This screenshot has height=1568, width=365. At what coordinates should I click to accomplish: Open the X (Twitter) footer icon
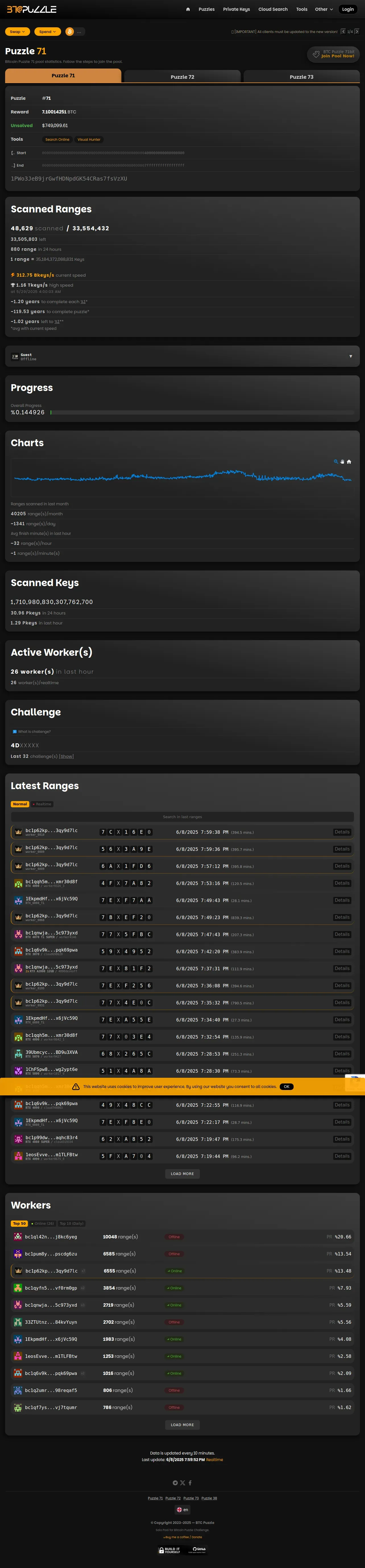point(182,1483)
